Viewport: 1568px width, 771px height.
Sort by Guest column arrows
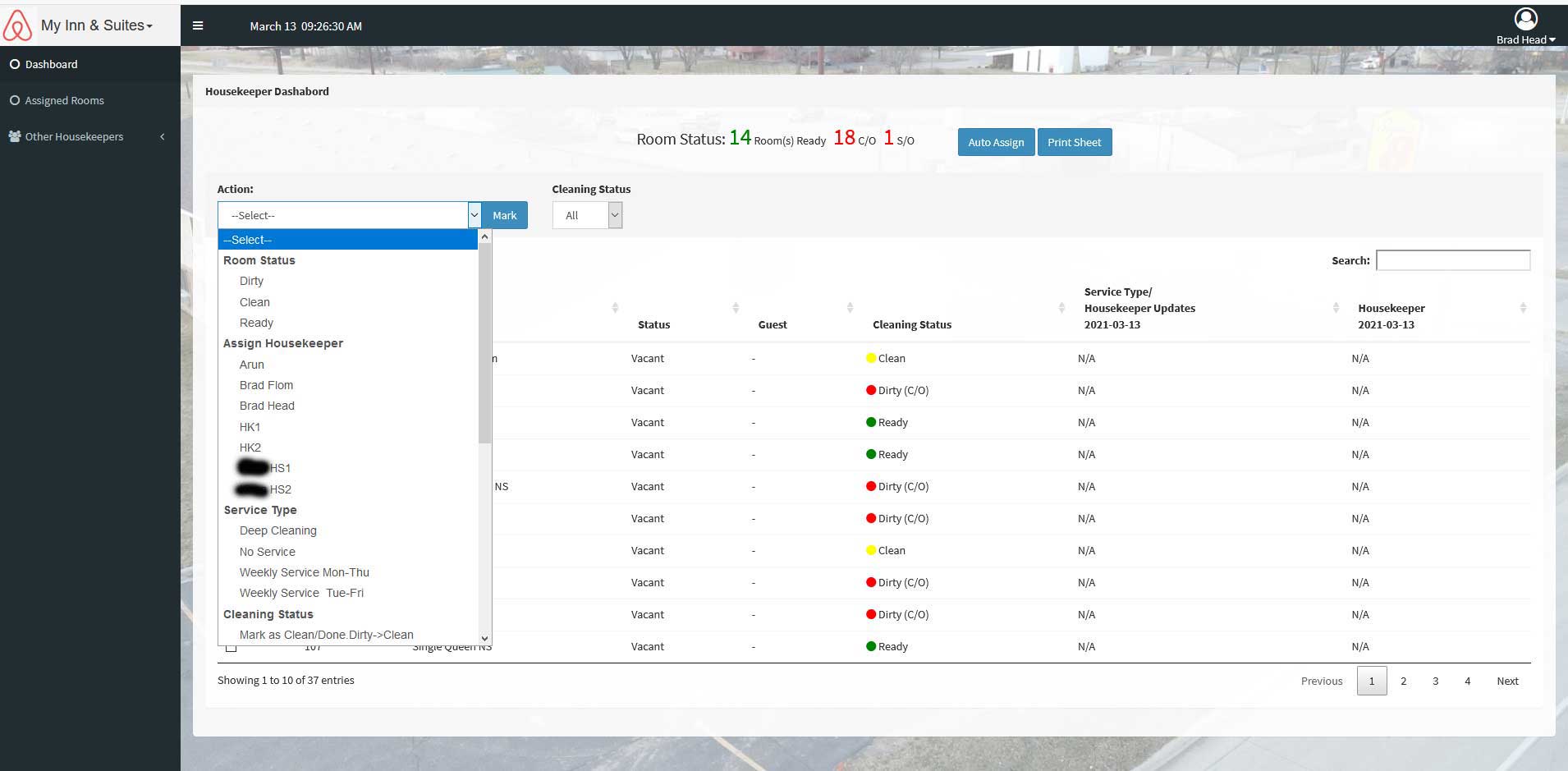(x=850, y=308)
